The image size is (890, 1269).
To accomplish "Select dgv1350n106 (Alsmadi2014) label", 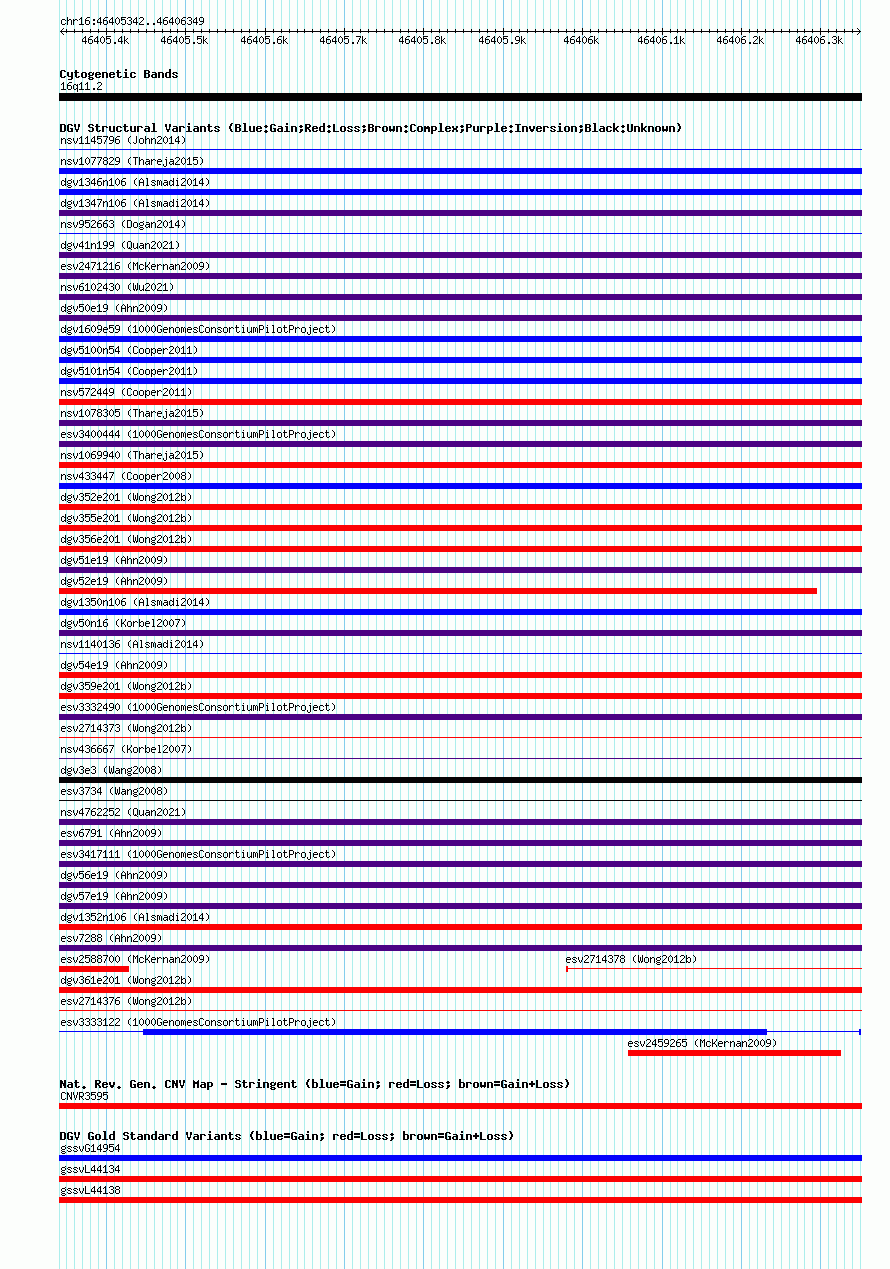I will [135, 602].
